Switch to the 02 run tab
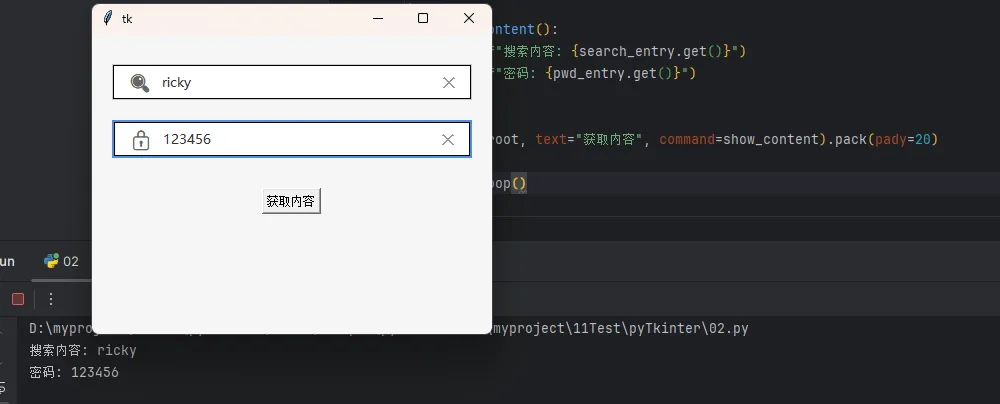 62,261
